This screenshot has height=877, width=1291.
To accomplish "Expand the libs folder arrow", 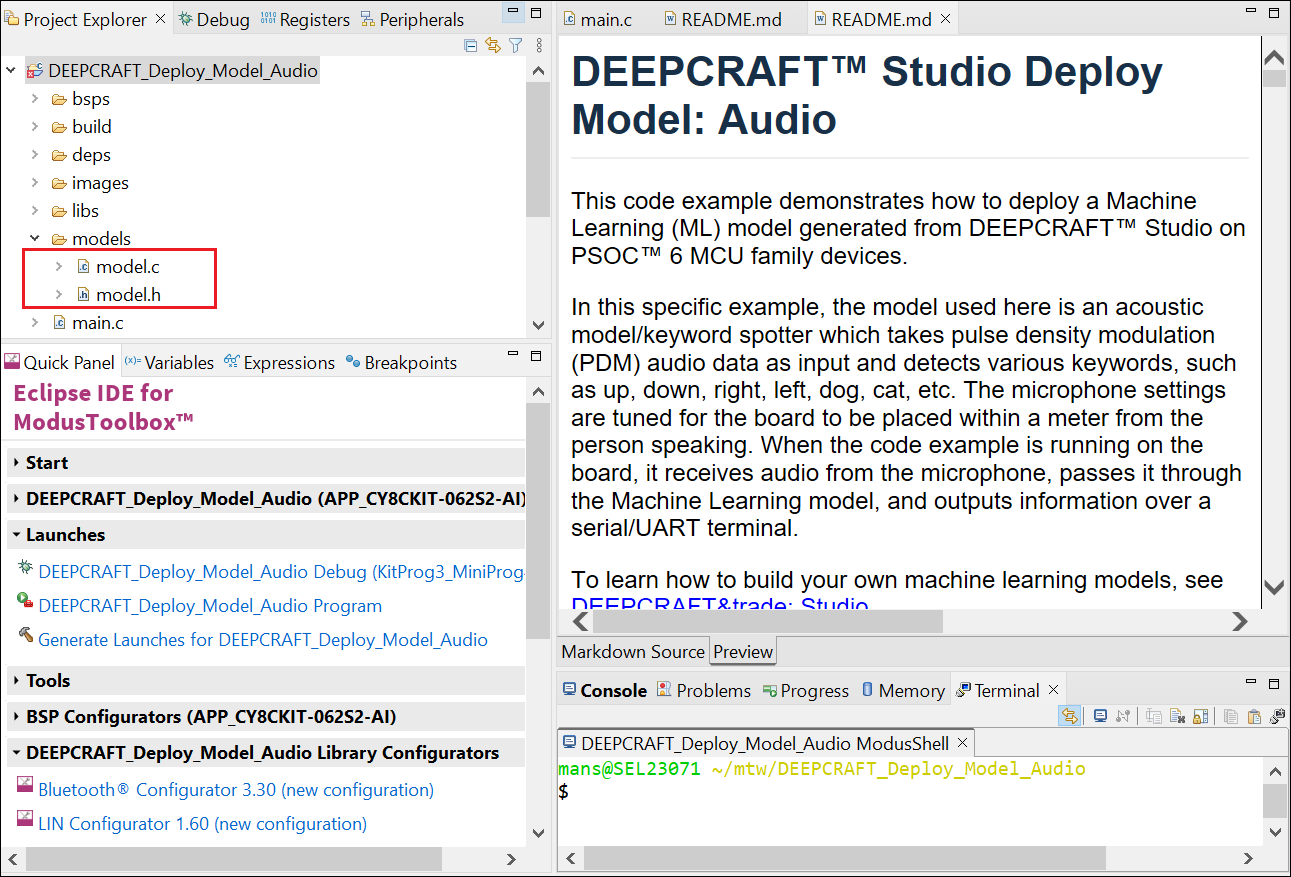I will click(35, 211).
